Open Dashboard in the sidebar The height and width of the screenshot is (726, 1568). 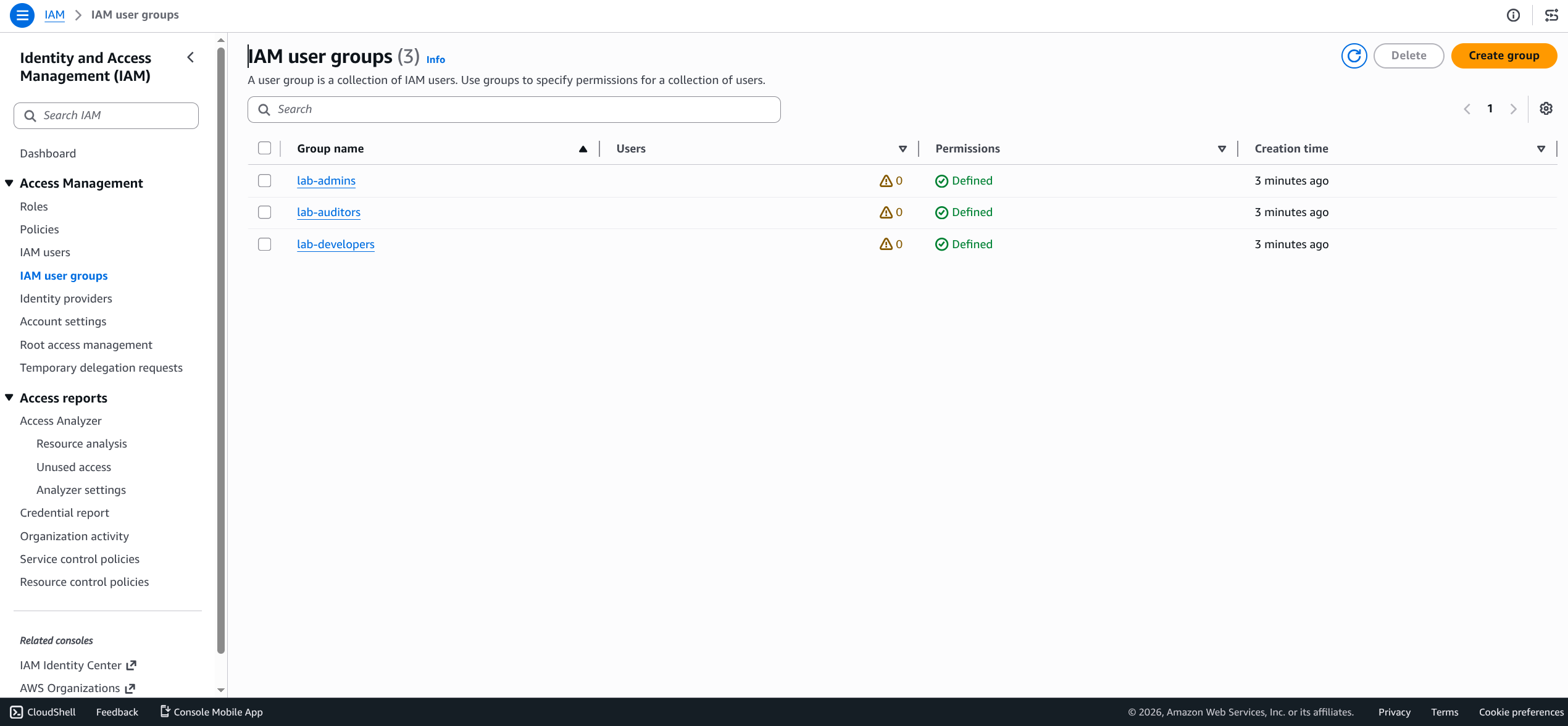click(x=48, y=154)
